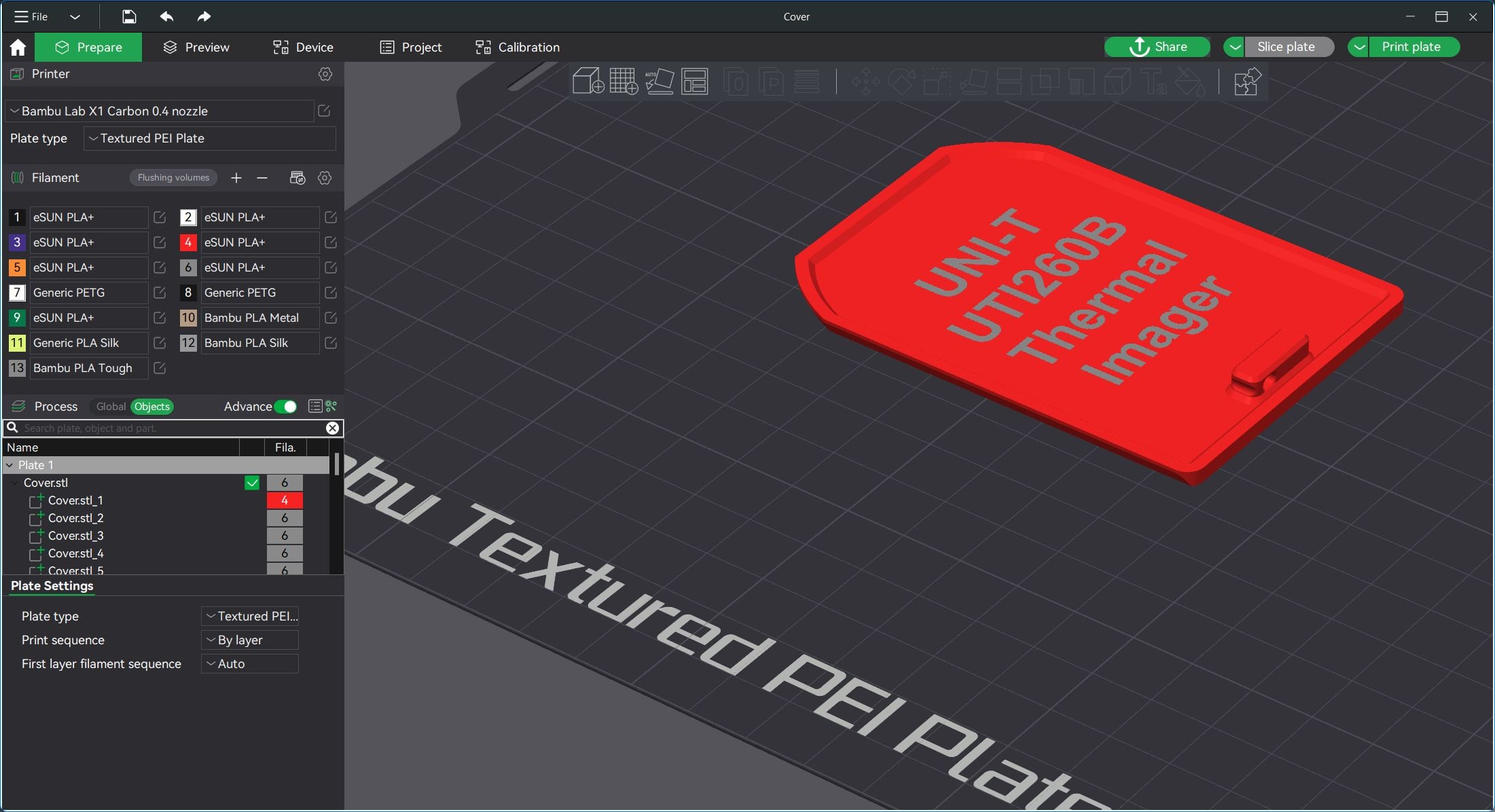The image size is (1495, 812).
Task: Open the Print sequence By layer dropdown
Action: pyautogui.click(x=250, y=640)
